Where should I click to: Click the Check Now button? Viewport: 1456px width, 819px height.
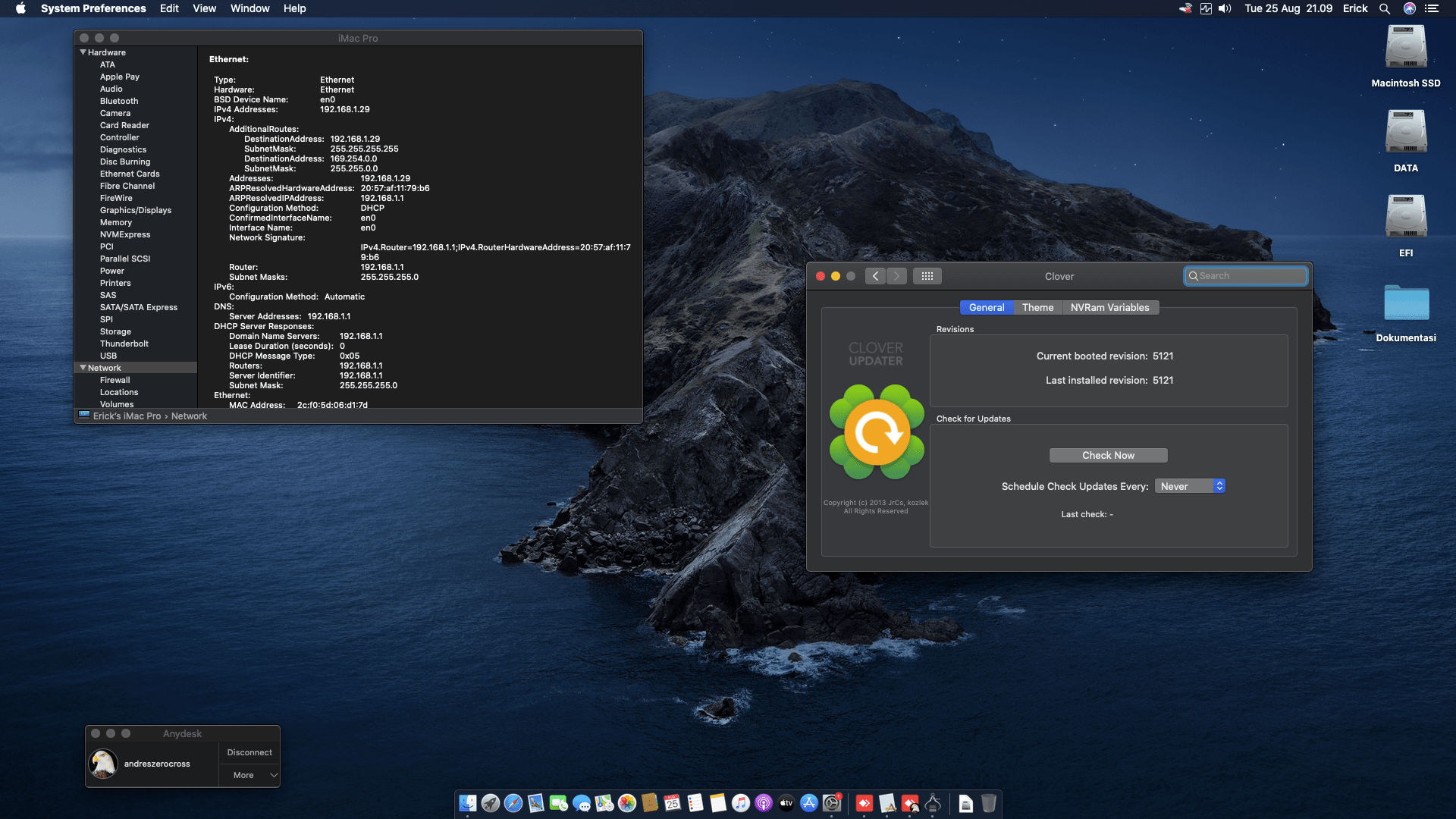pos(1108,455)
